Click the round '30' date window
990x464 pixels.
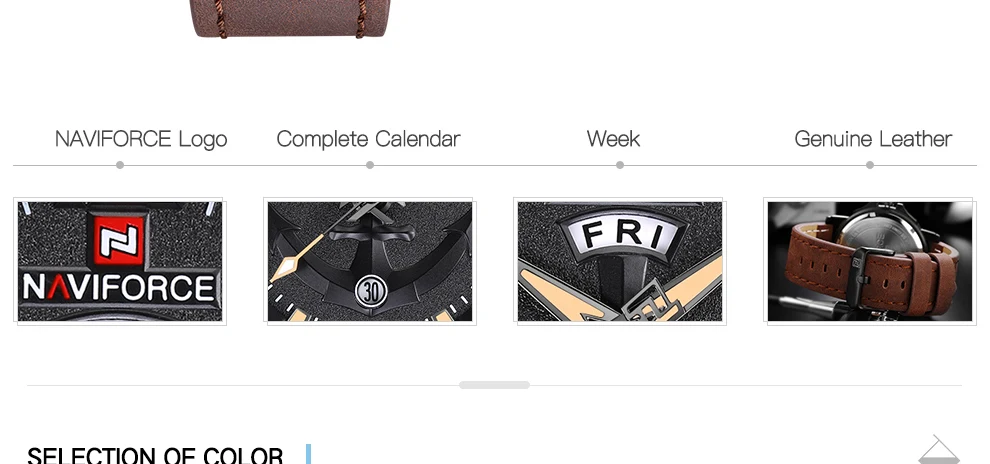(x=370, y=292)
